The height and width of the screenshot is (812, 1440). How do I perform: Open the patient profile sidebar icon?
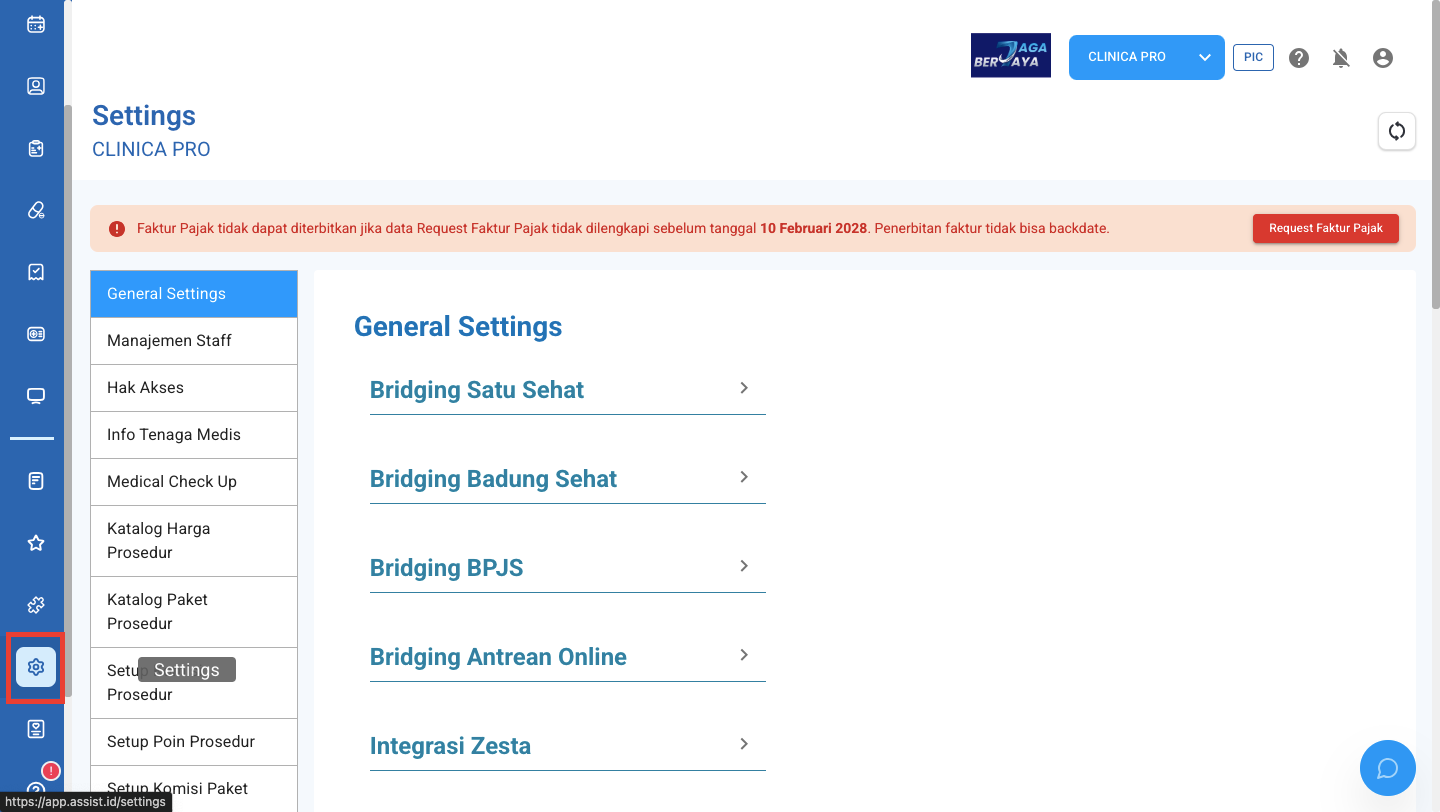point(36,86)
